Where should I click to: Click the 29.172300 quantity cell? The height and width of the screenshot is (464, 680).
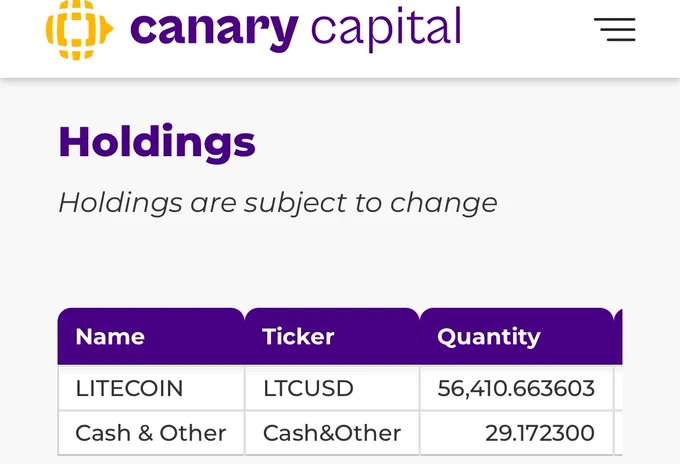coord(539,433)
